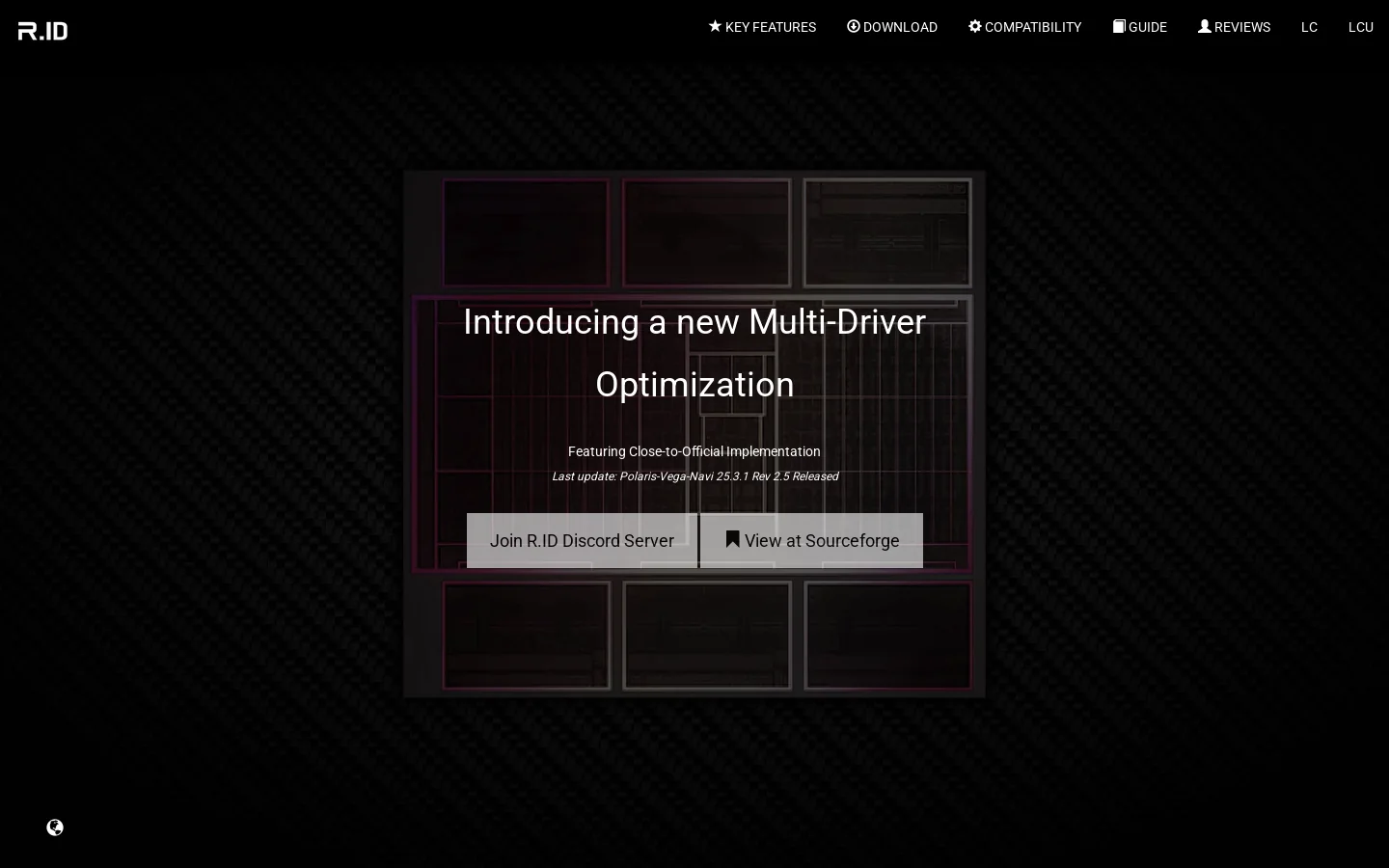
Task: Click the 'Last update: Polaris-Vega-Navi 25.3.1' line
Action: click(694, 476)
